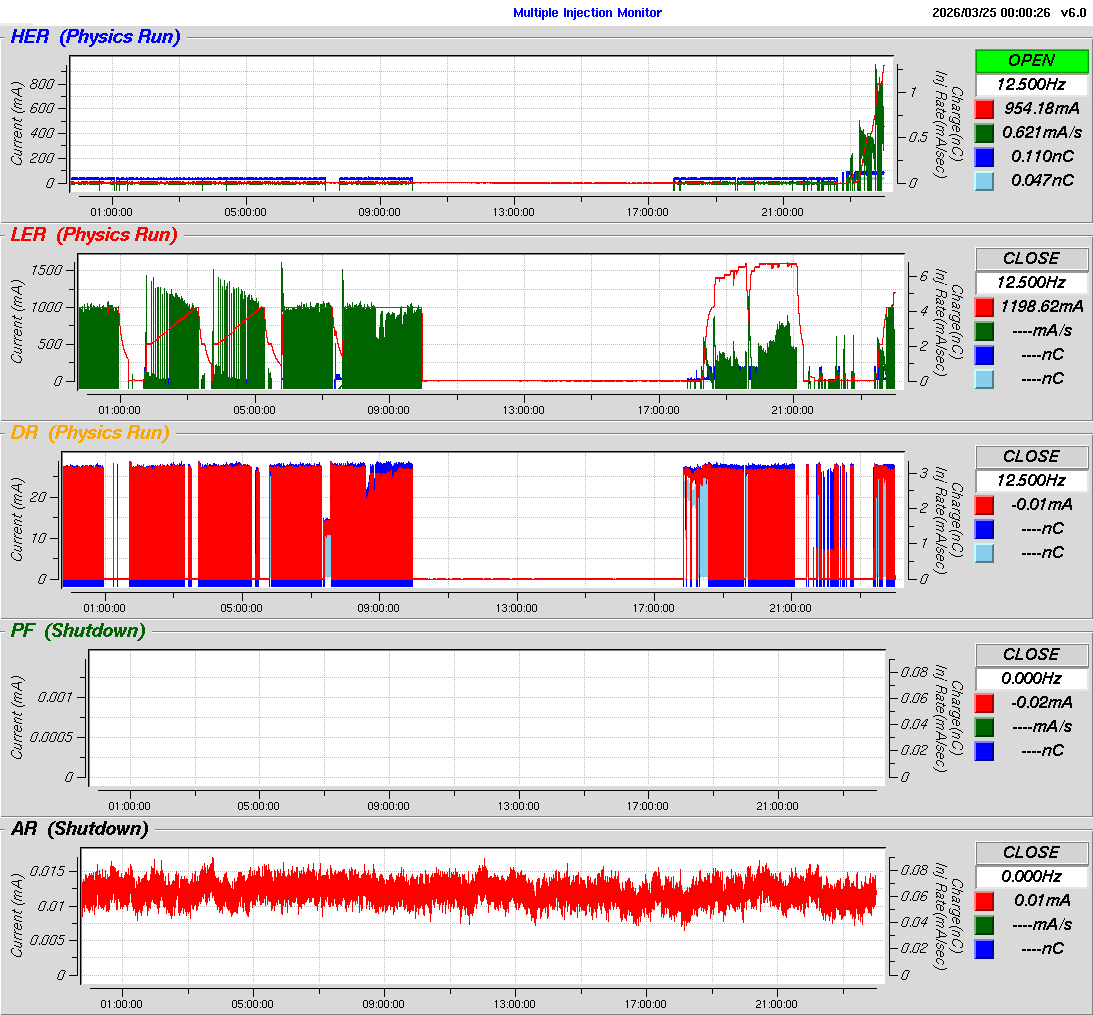Click the Multiple Injection Monitor title
1093x1015 pixels.
point(587,13)
